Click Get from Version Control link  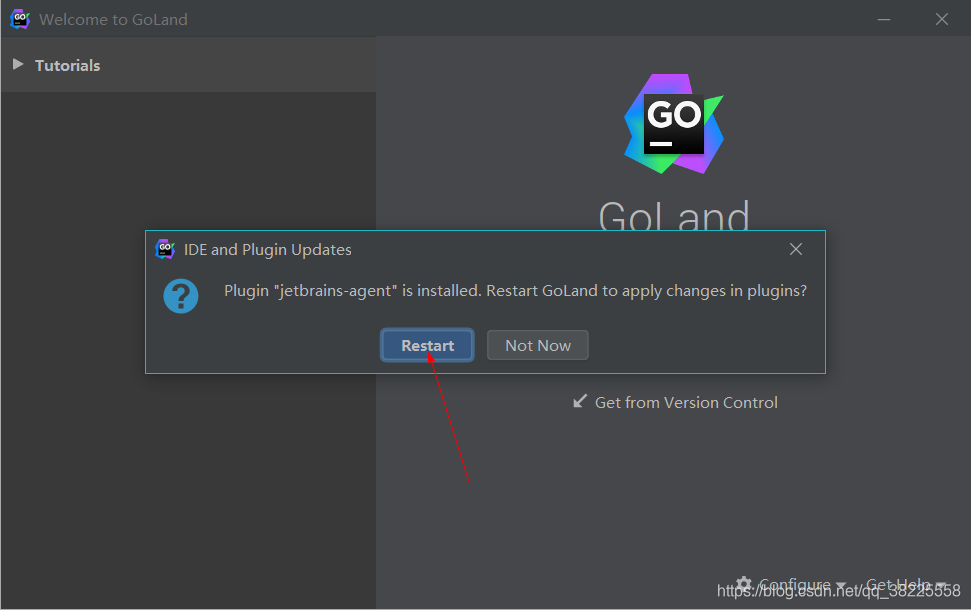[686, 403]
